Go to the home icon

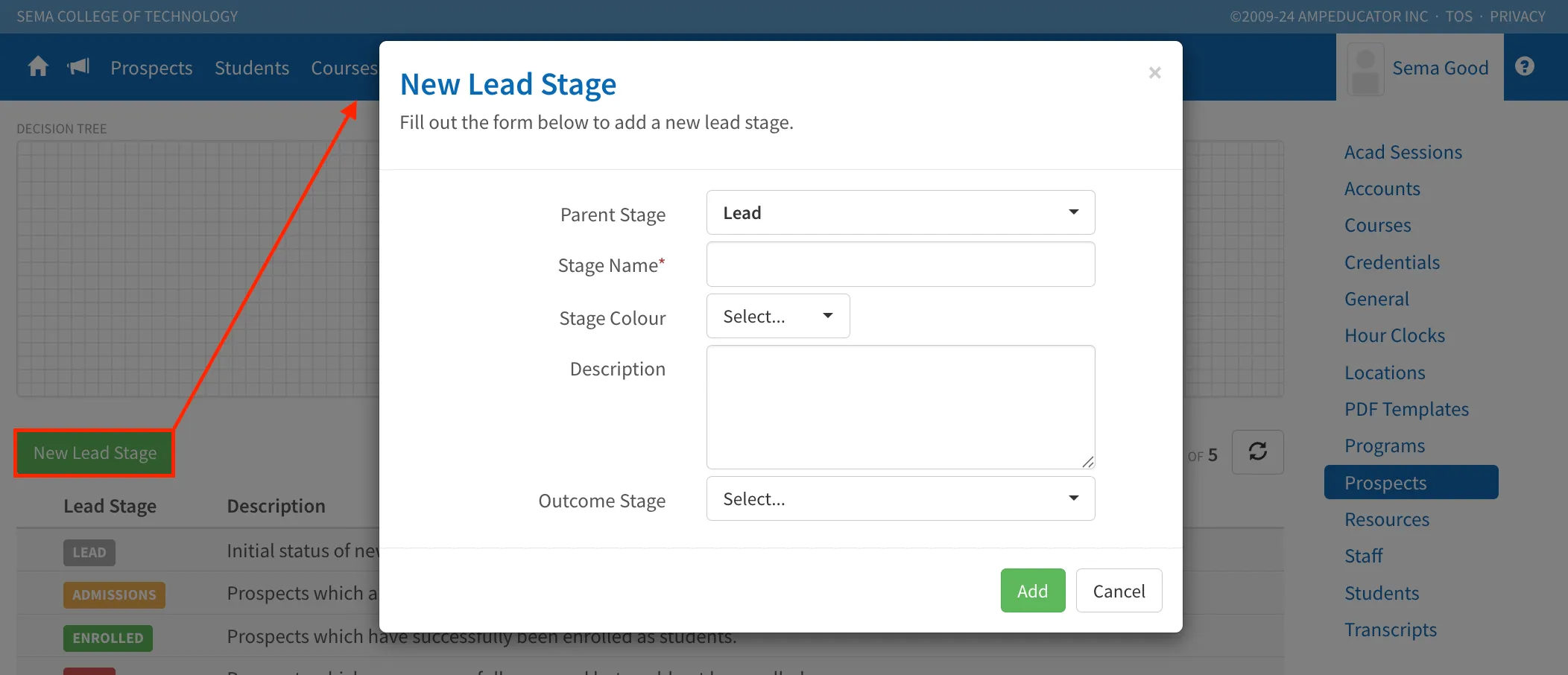pyautogui.click(x=38, y=67)
